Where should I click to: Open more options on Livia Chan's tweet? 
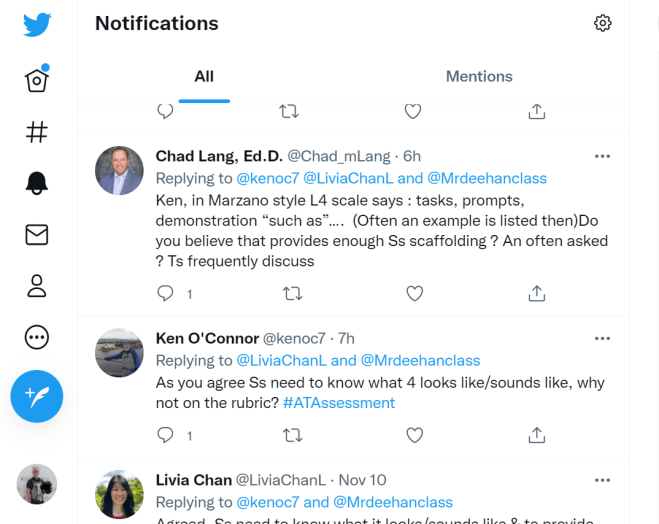(x=602, y=480)
